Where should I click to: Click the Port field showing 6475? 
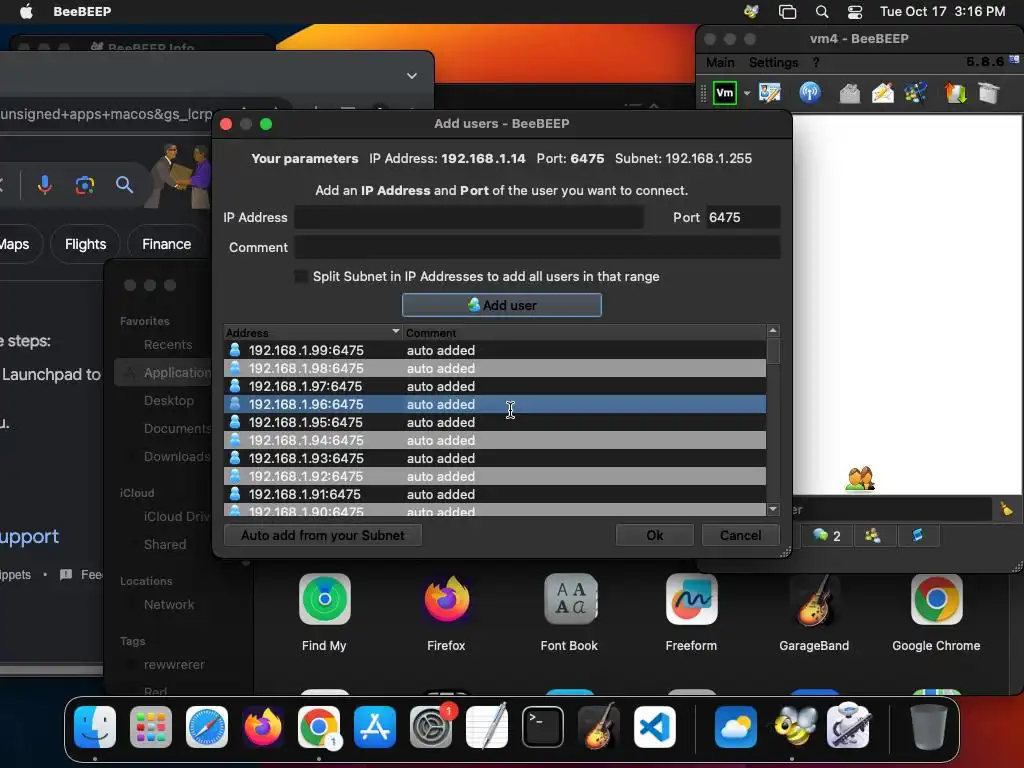point(743,217)
